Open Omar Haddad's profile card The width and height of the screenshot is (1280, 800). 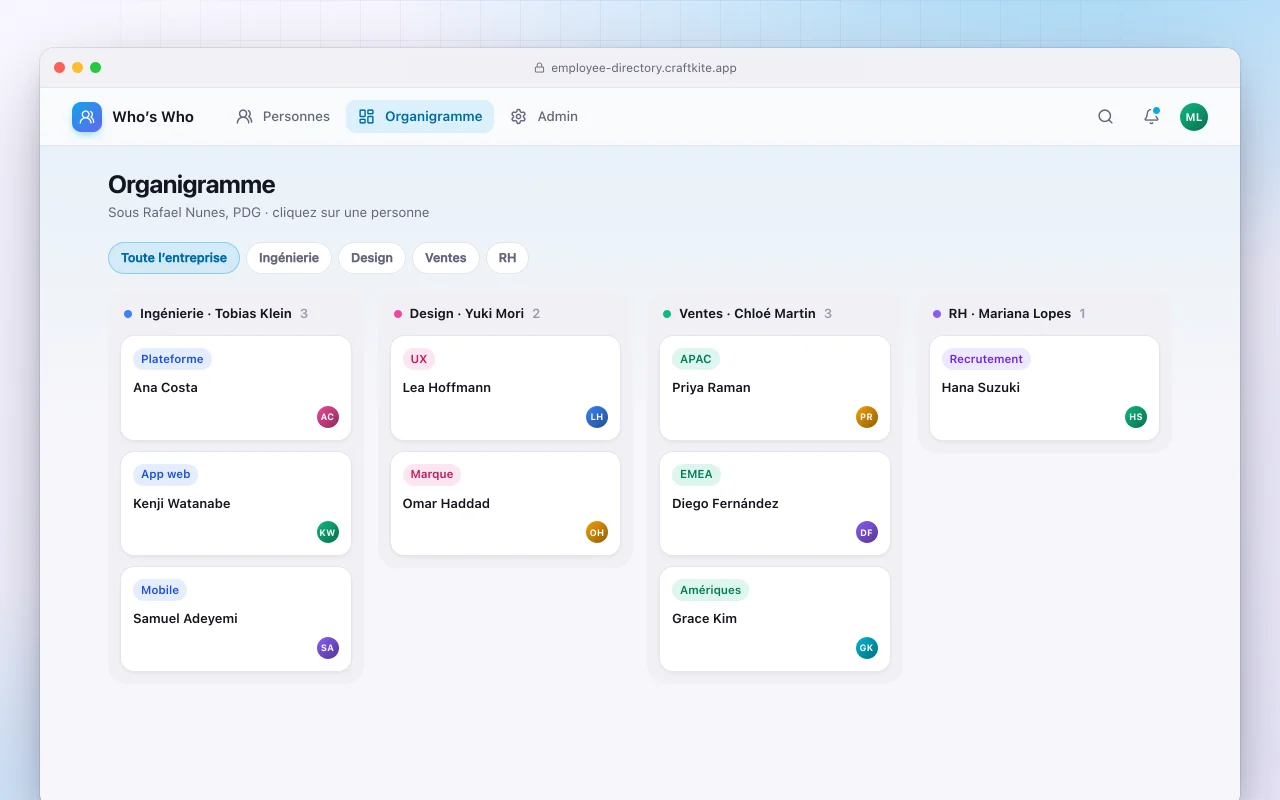tap(505, 503)
